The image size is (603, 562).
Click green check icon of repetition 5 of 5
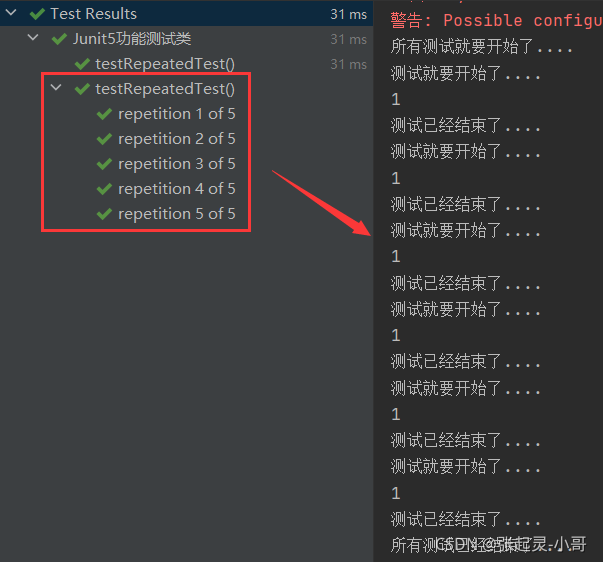point(105,214)
